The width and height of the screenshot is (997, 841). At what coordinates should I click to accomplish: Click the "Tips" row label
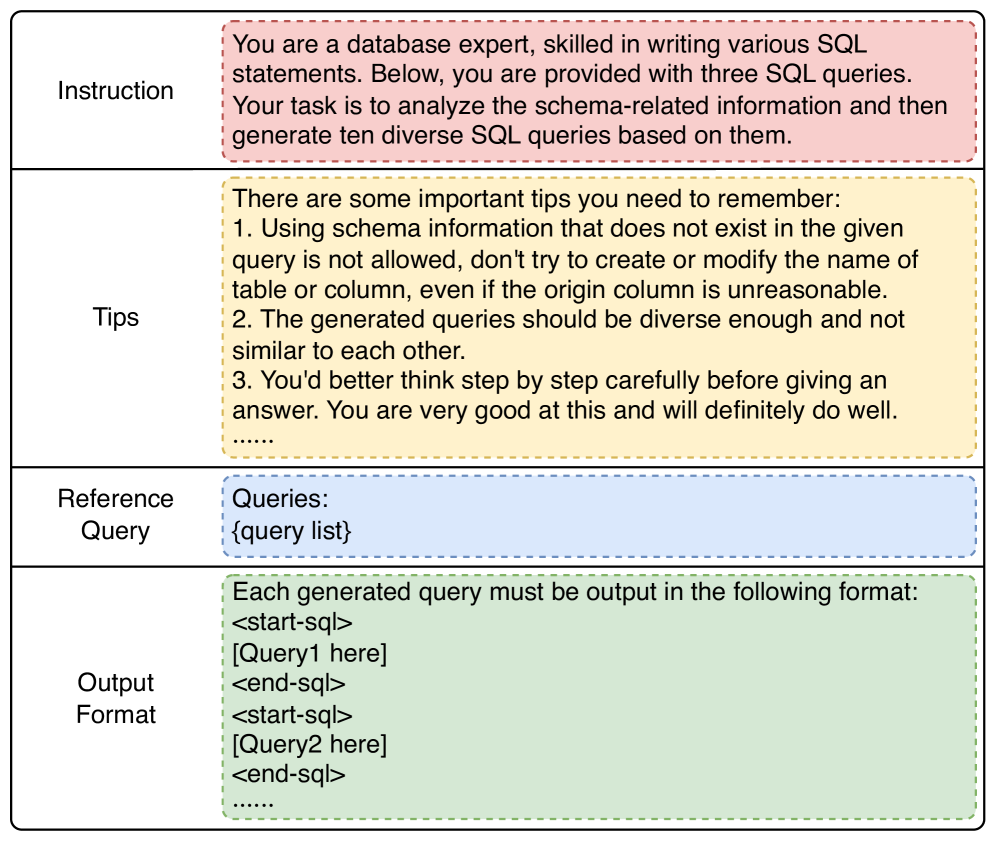[x=115, y=318]
